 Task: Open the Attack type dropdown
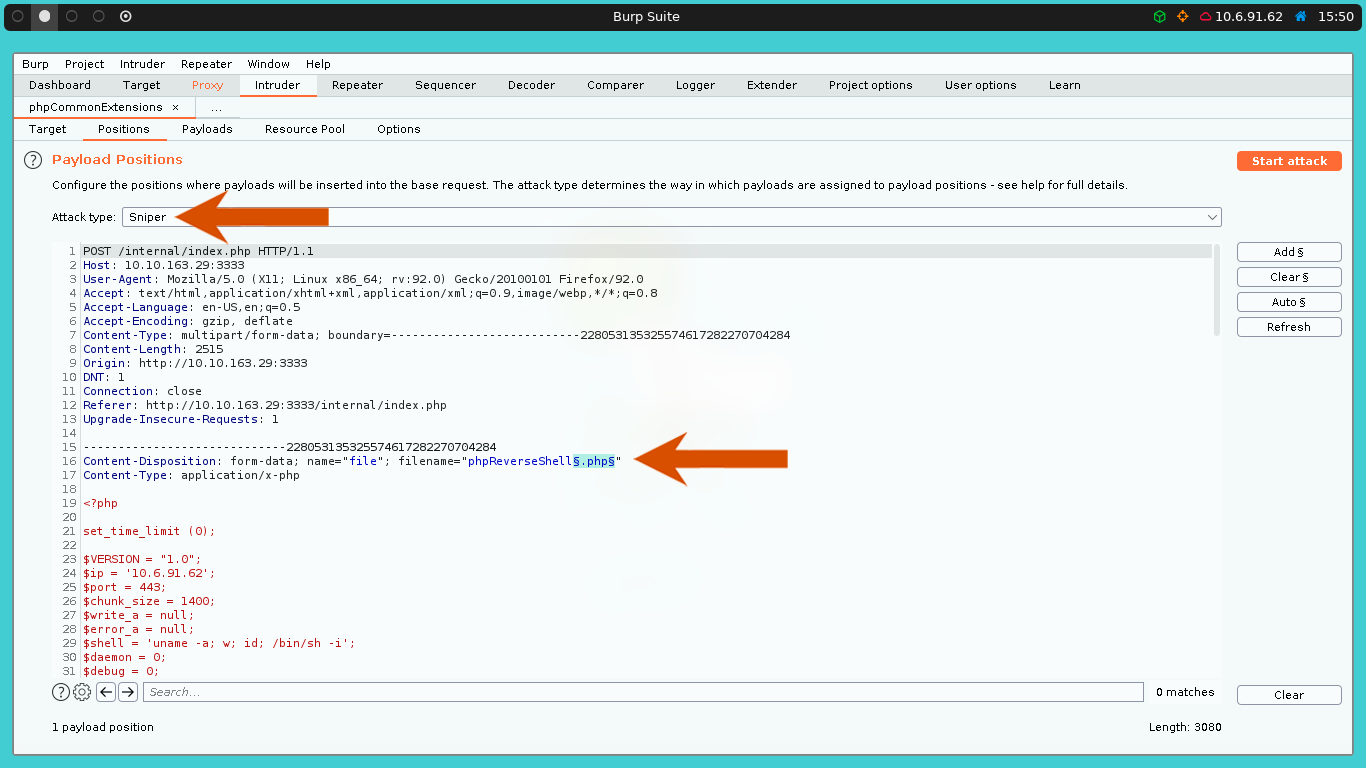(x=672, y=217)
